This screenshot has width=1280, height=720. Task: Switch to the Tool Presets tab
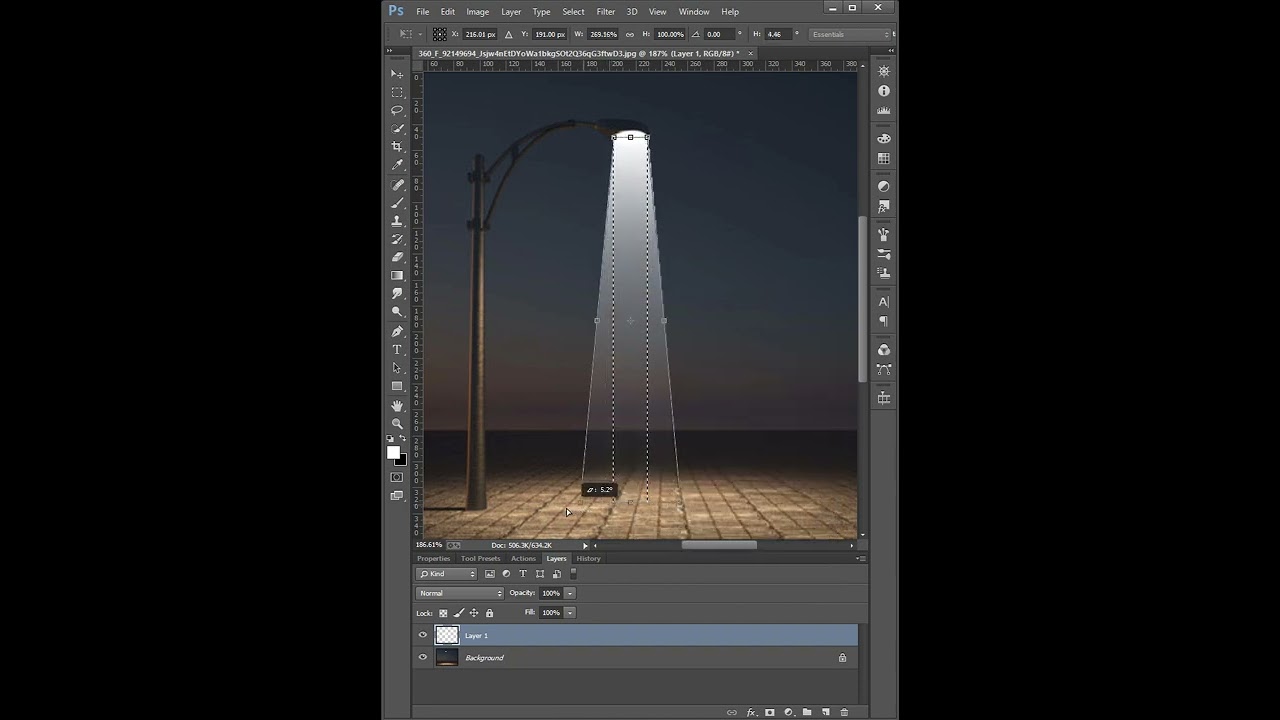click(x=480, y=558)
